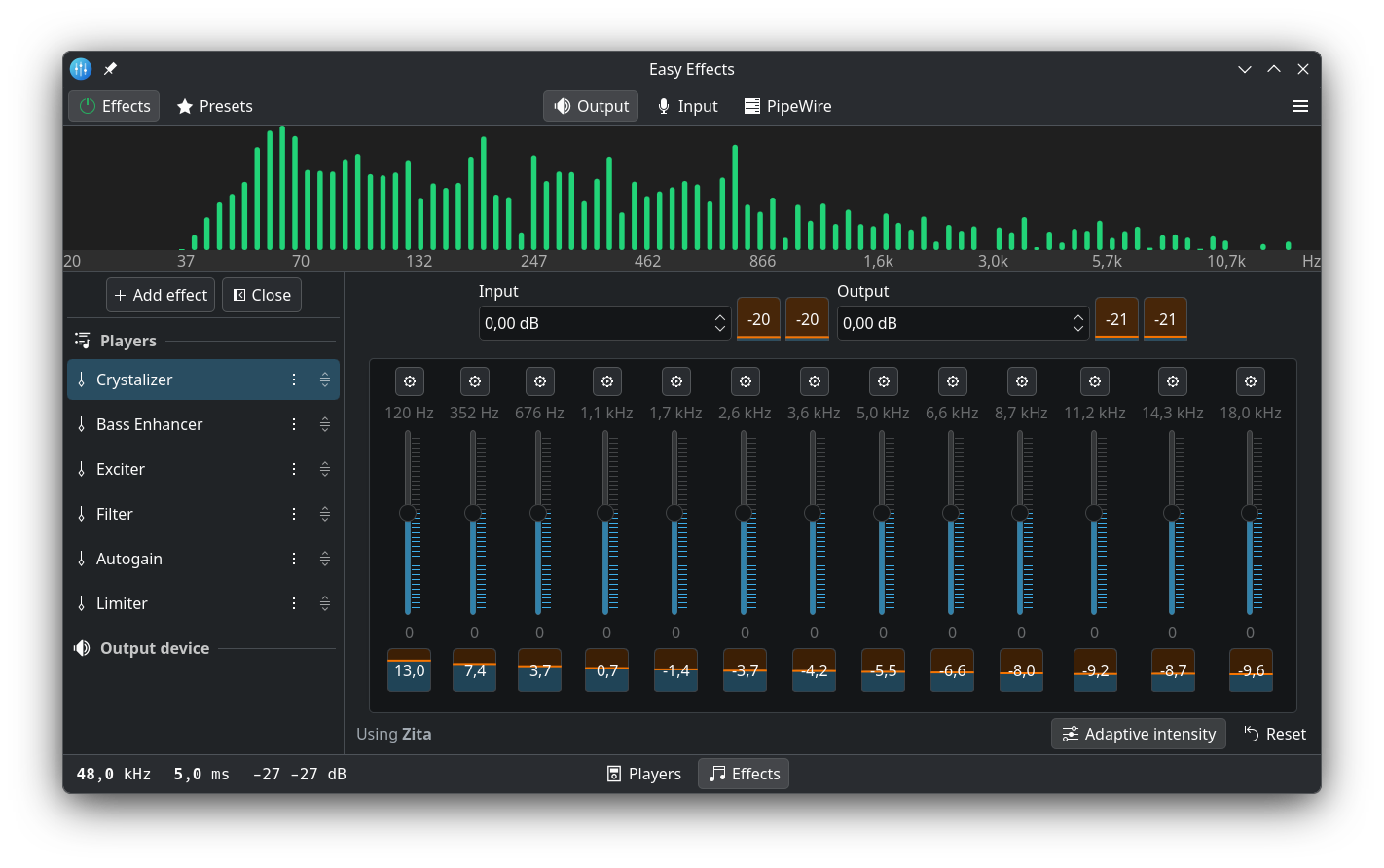Open the hamburger main menu

tap(1299, 106)
